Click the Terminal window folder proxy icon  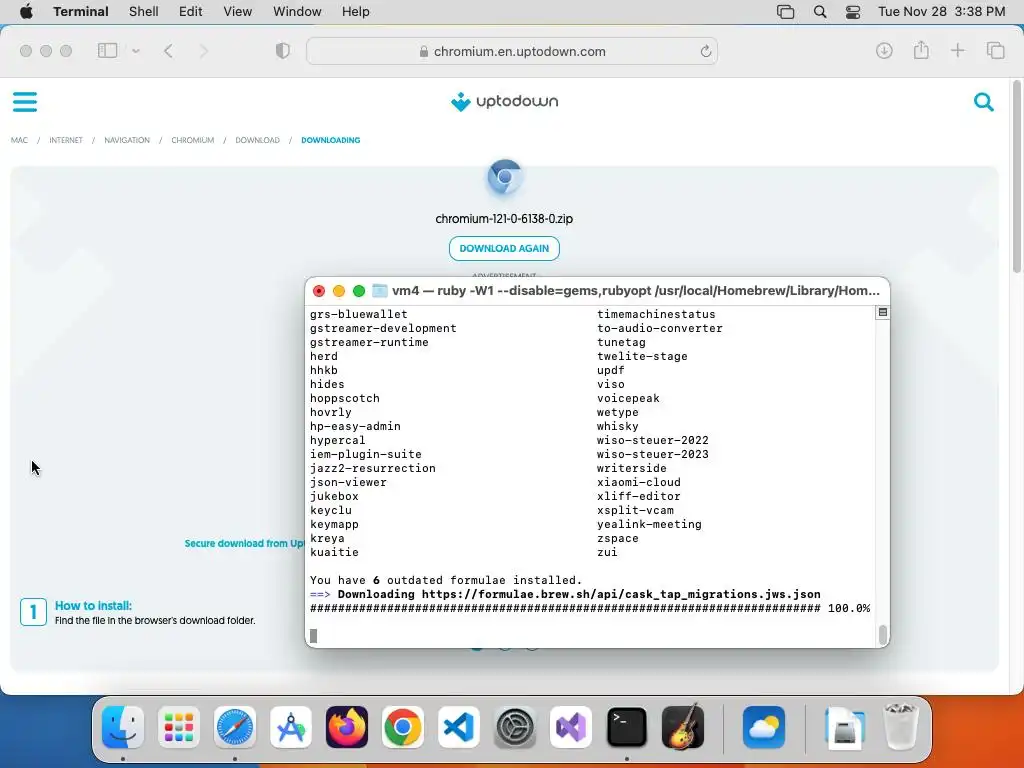[379, 291]
